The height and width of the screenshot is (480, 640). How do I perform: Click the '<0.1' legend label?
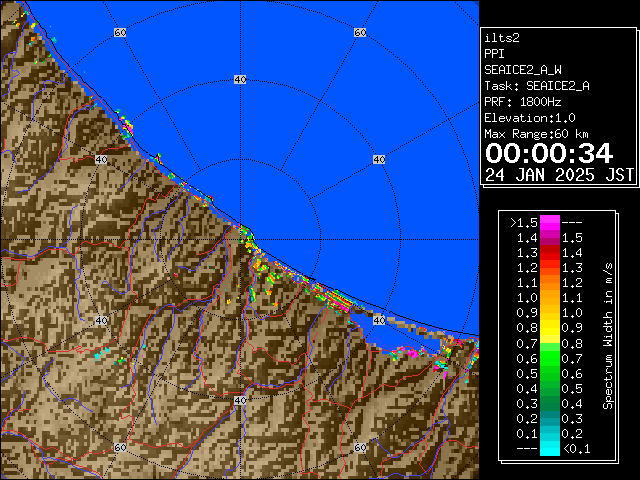577,449
